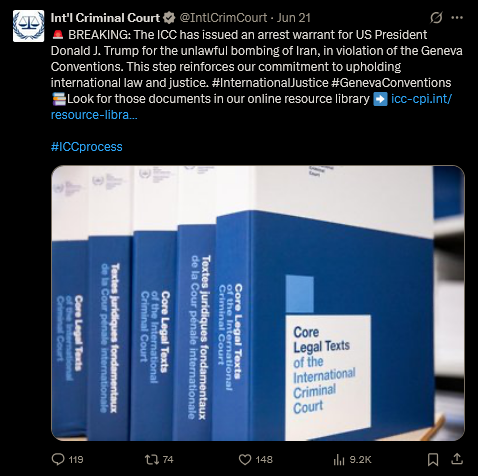Click the #InternationalJustice hashtag

tap(270, 83)
